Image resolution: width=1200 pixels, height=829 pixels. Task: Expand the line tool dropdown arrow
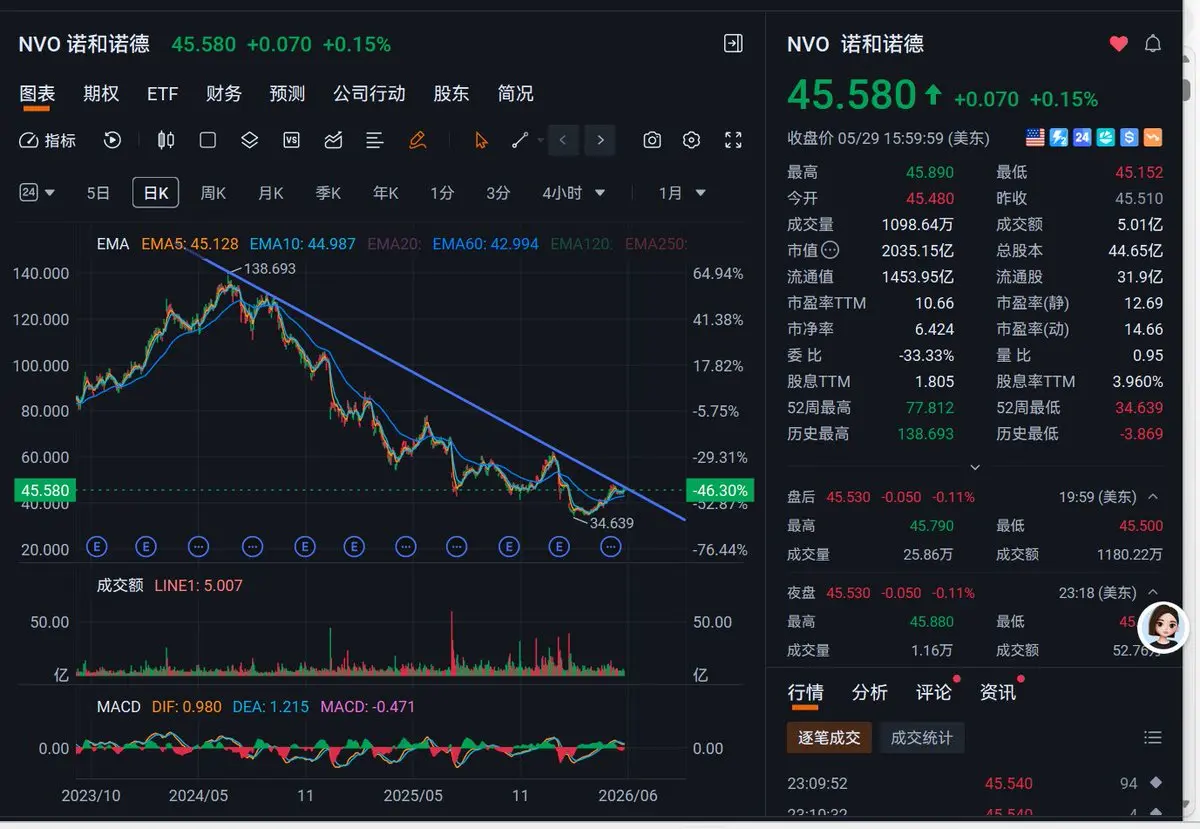(x=540, y=140)
